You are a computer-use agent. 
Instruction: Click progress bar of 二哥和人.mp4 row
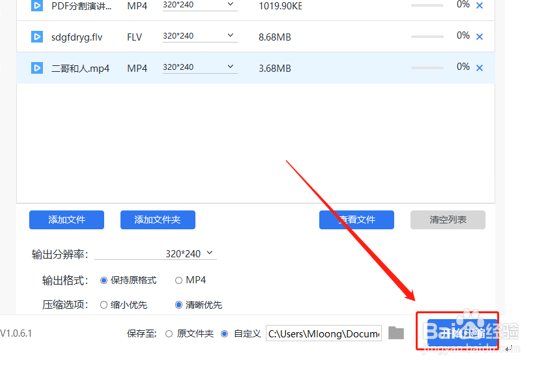427,68
